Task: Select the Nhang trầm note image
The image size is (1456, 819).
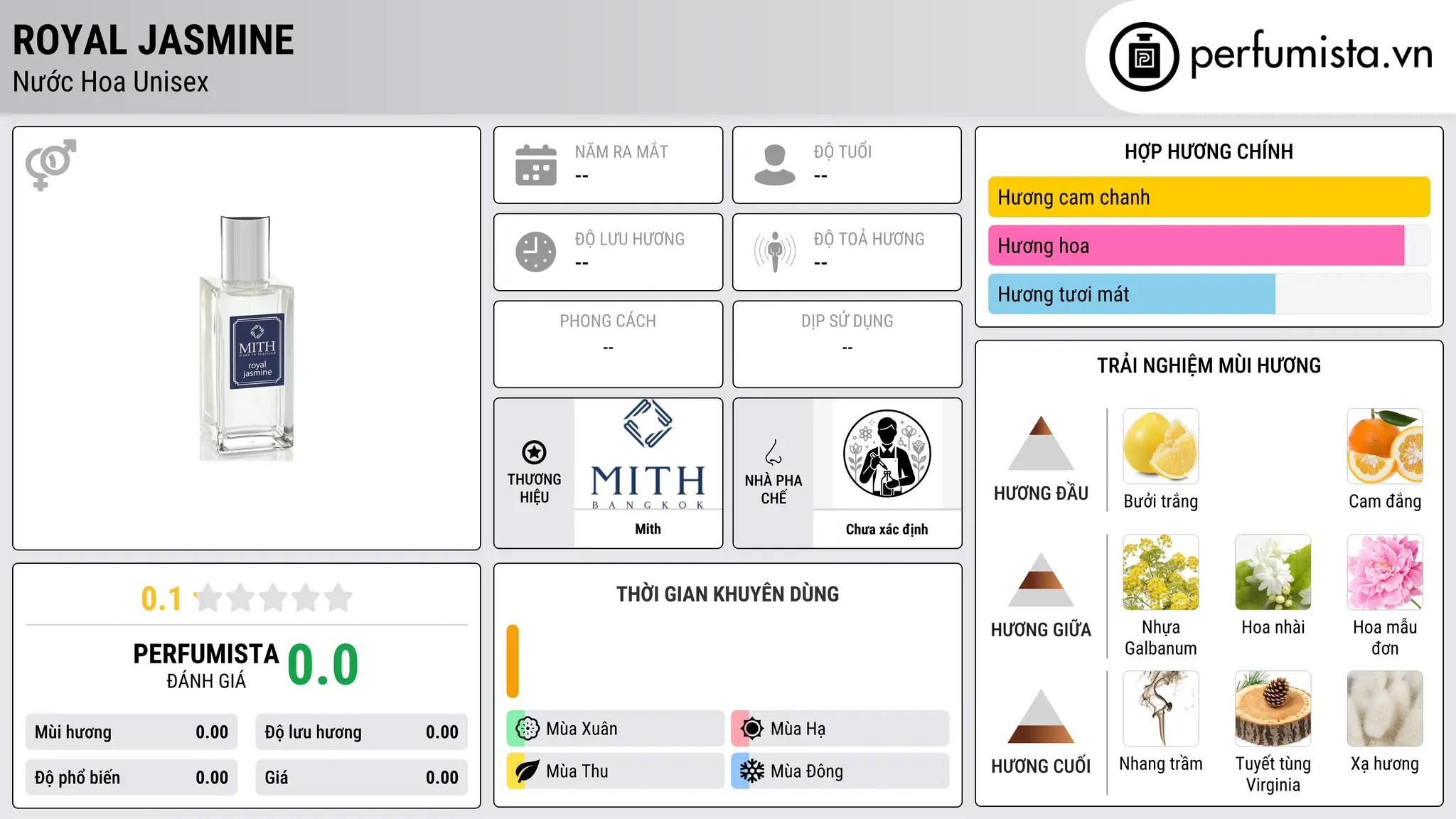Action: pyautogui.click(x=1161, y=709)
